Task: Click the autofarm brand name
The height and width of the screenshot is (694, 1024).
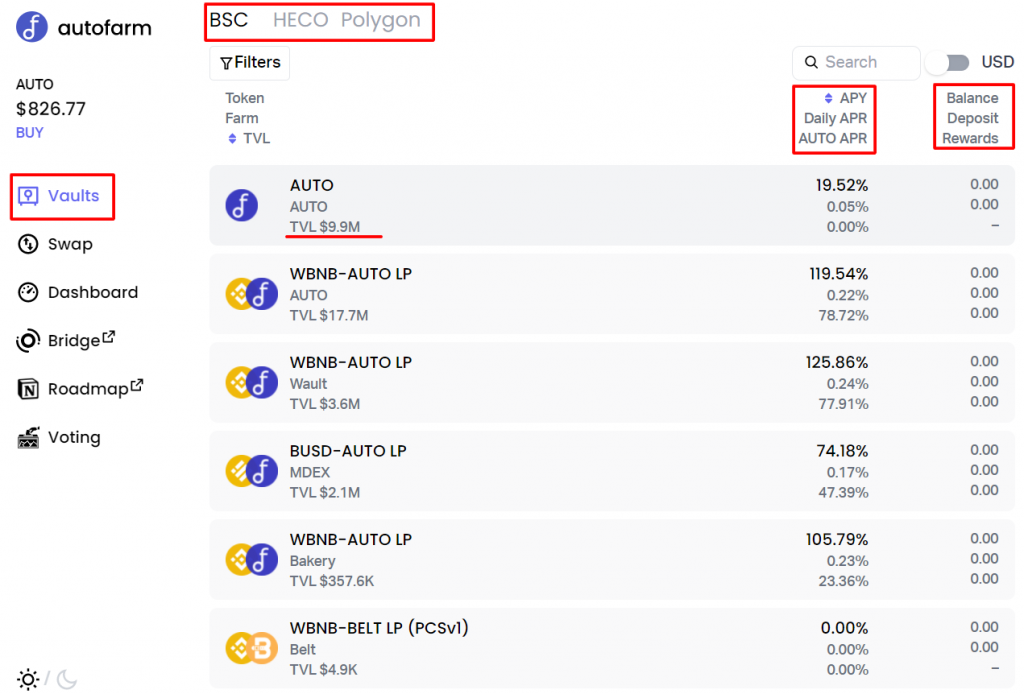Action: click(x=104, y=28)
